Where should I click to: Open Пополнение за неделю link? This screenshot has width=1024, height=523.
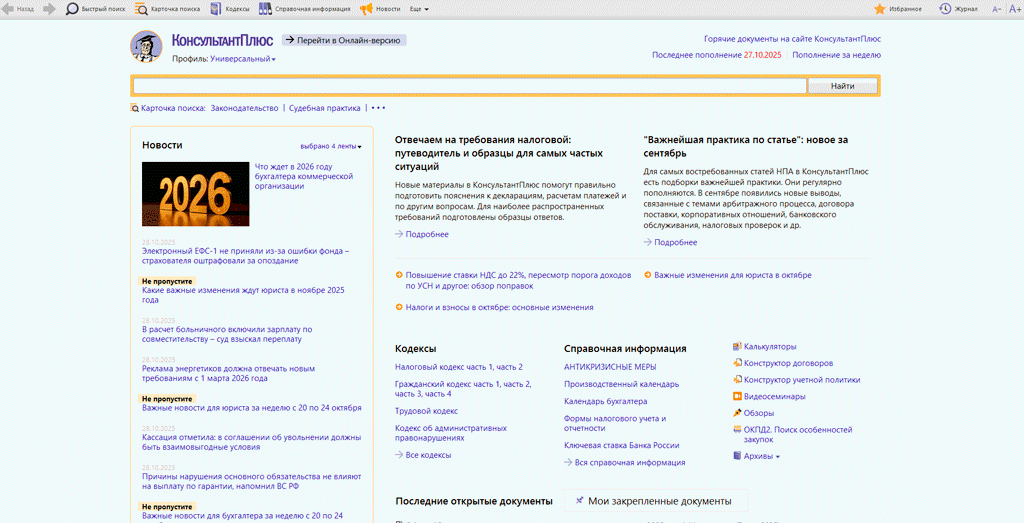(x=837, y=55)
